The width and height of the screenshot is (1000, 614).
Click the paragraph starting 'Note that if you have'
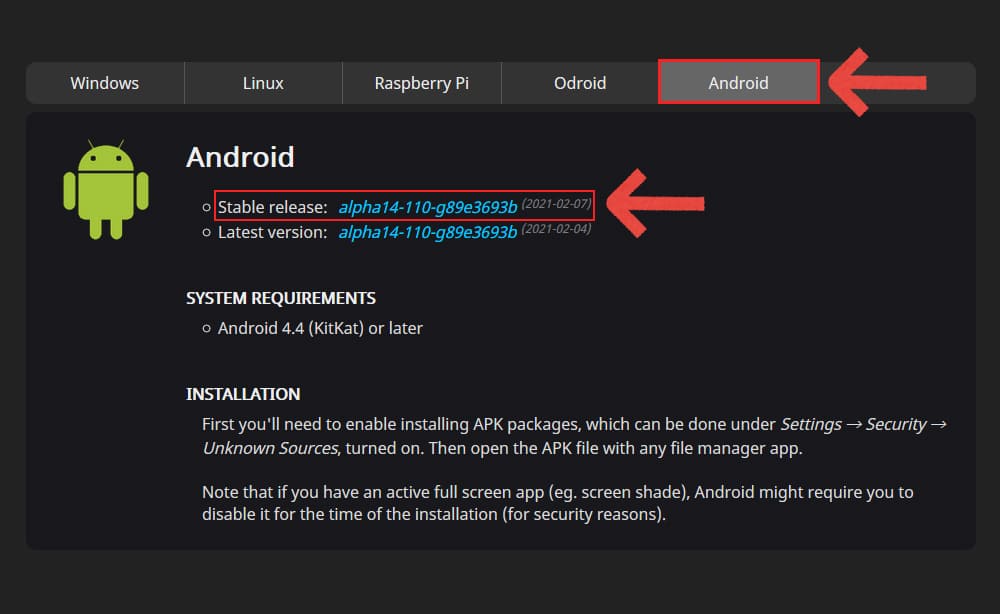pos(558,503)
